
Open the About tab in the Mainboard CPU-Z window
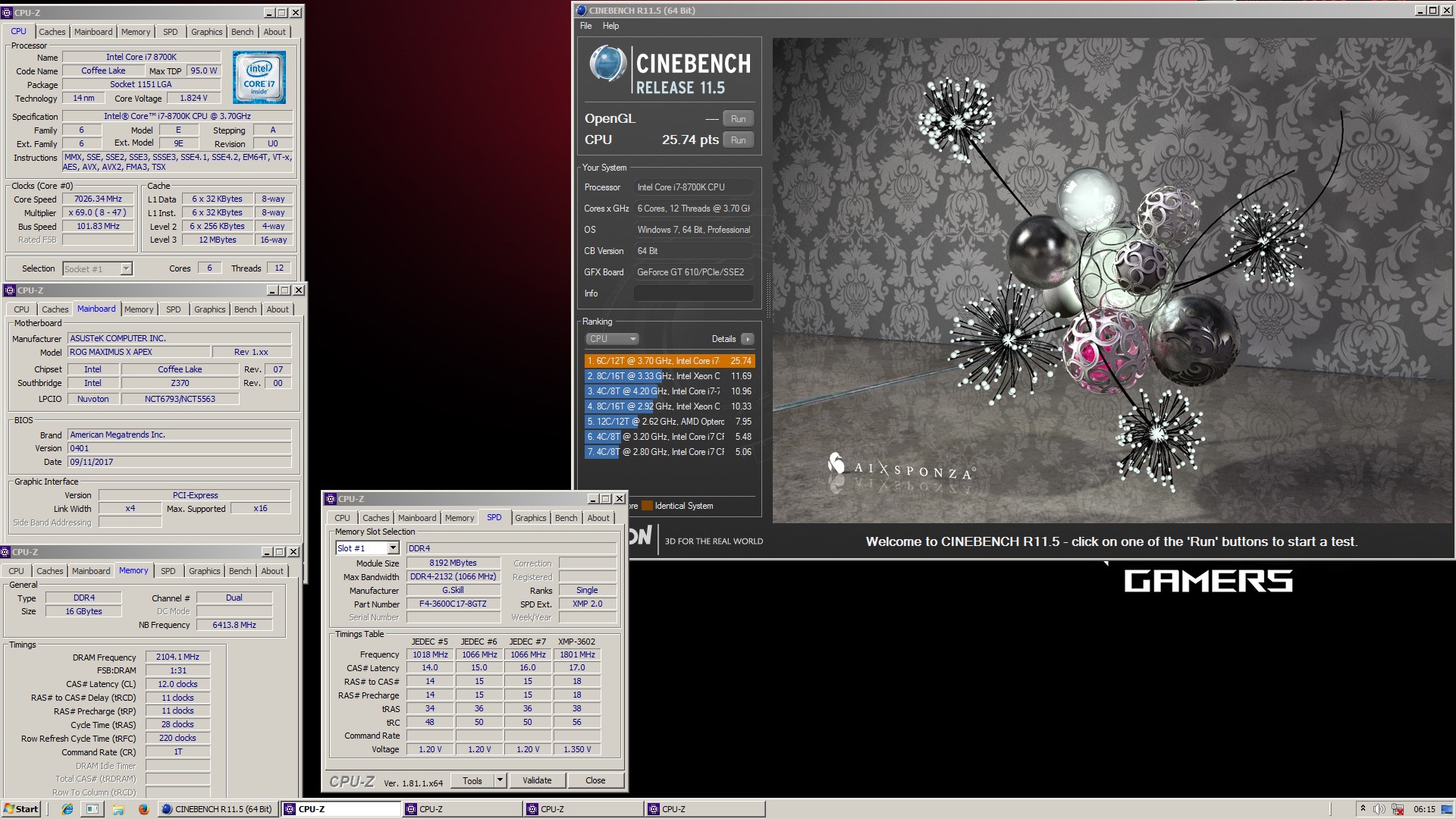pos(278,309)
